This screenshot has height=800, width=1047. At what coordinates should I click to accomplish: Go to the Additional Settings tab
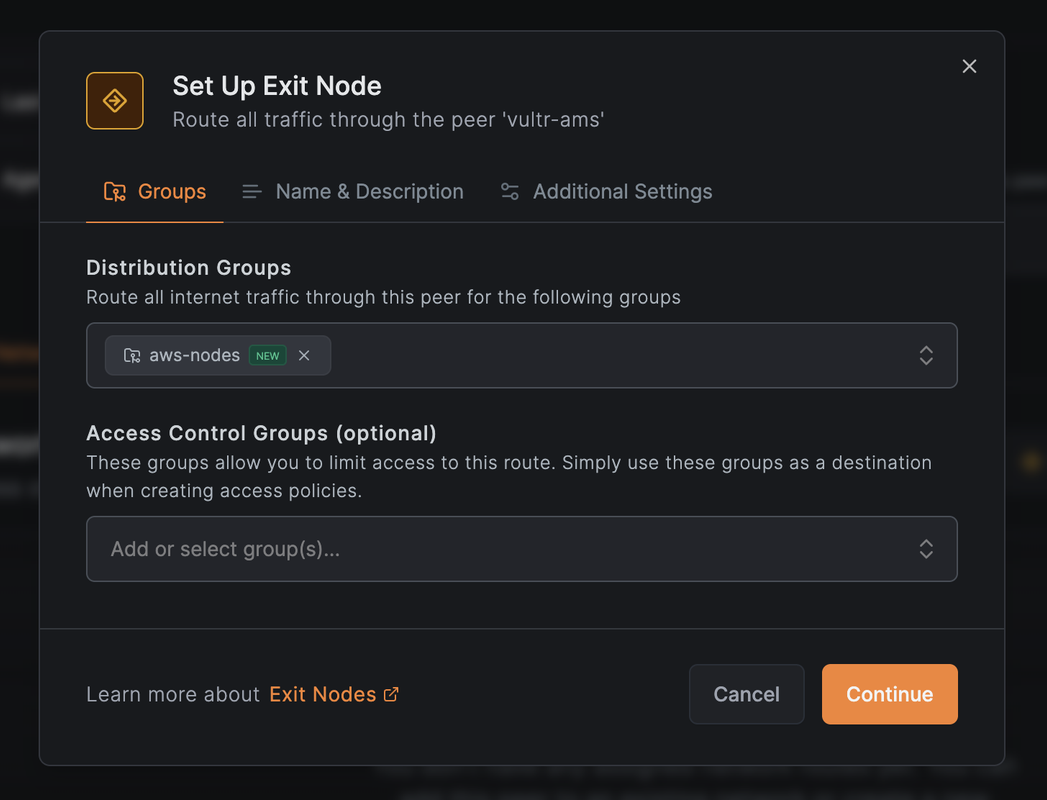click(x=622, y=192)
